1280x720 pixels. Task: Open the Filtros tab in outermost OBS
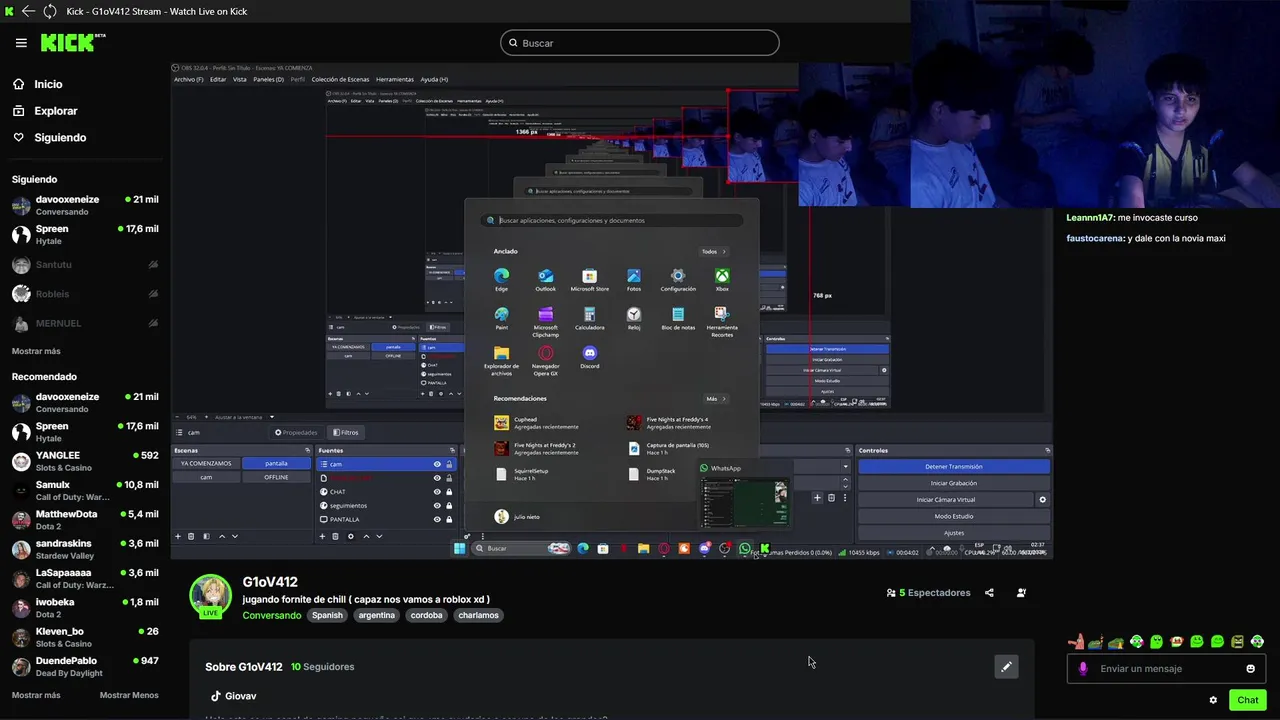point(345,433)
